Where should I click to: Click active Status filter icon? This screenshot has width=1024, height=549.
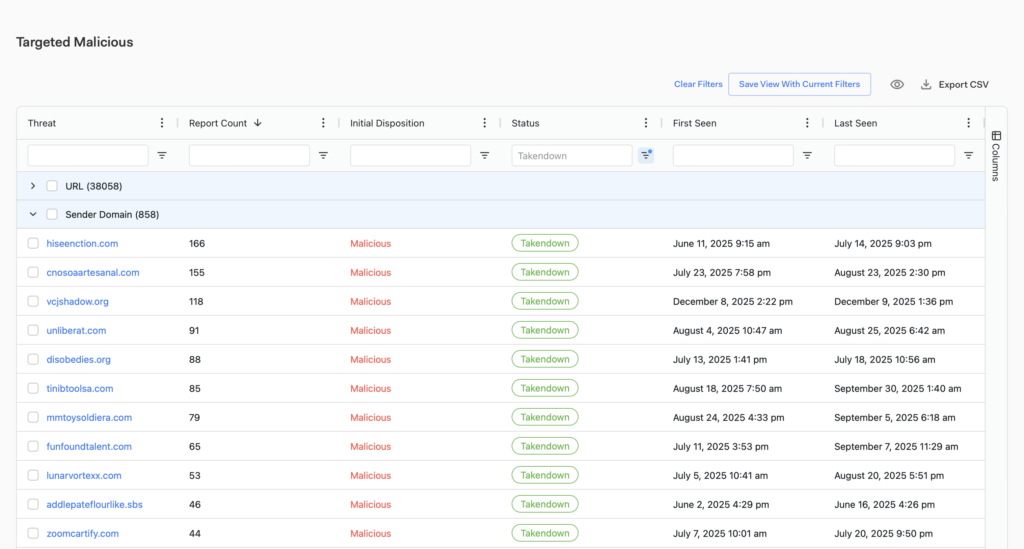(x=646, y=155)
